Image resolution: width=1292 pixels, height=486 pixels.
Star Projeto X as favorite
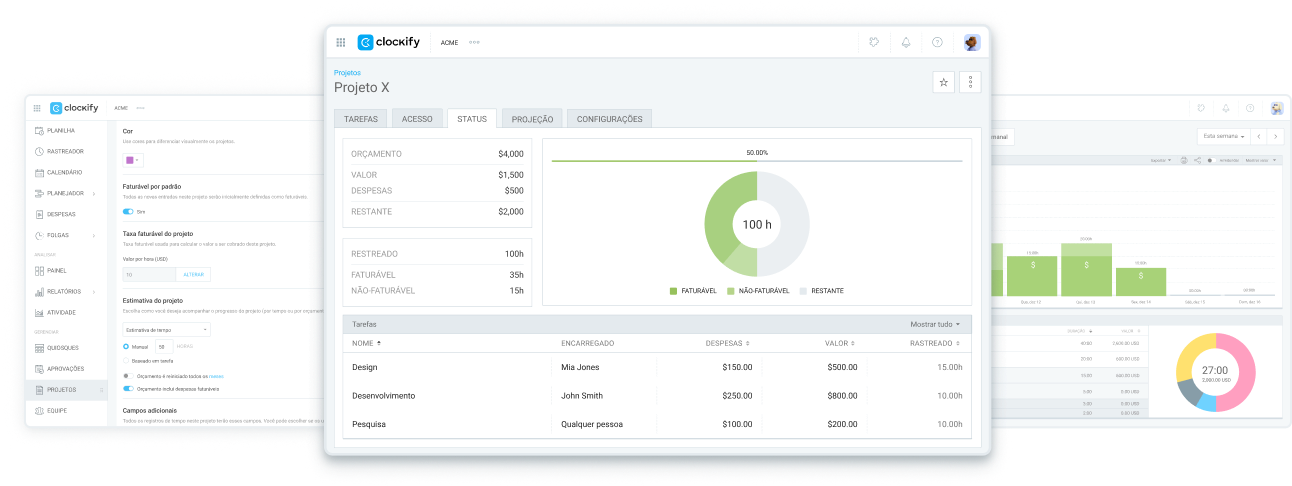click(943, 83)
